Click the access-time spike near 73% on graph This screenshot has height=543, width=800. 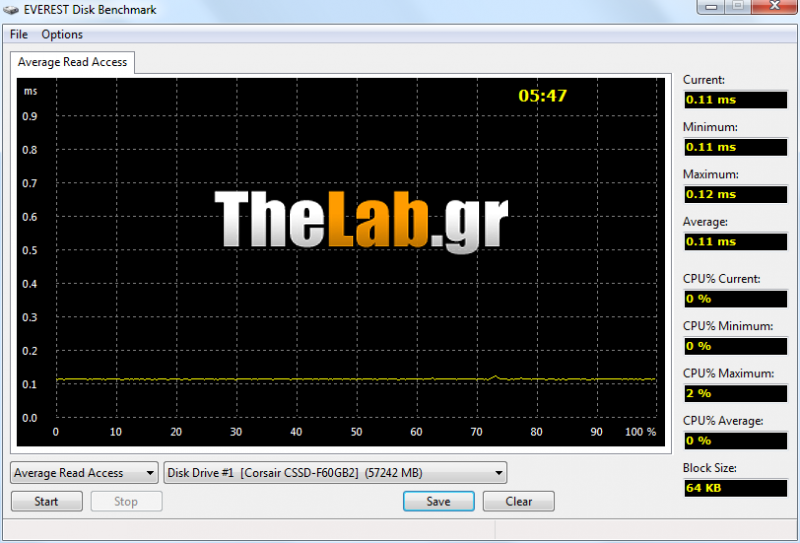pyautogui.click(x=495, y=377)
